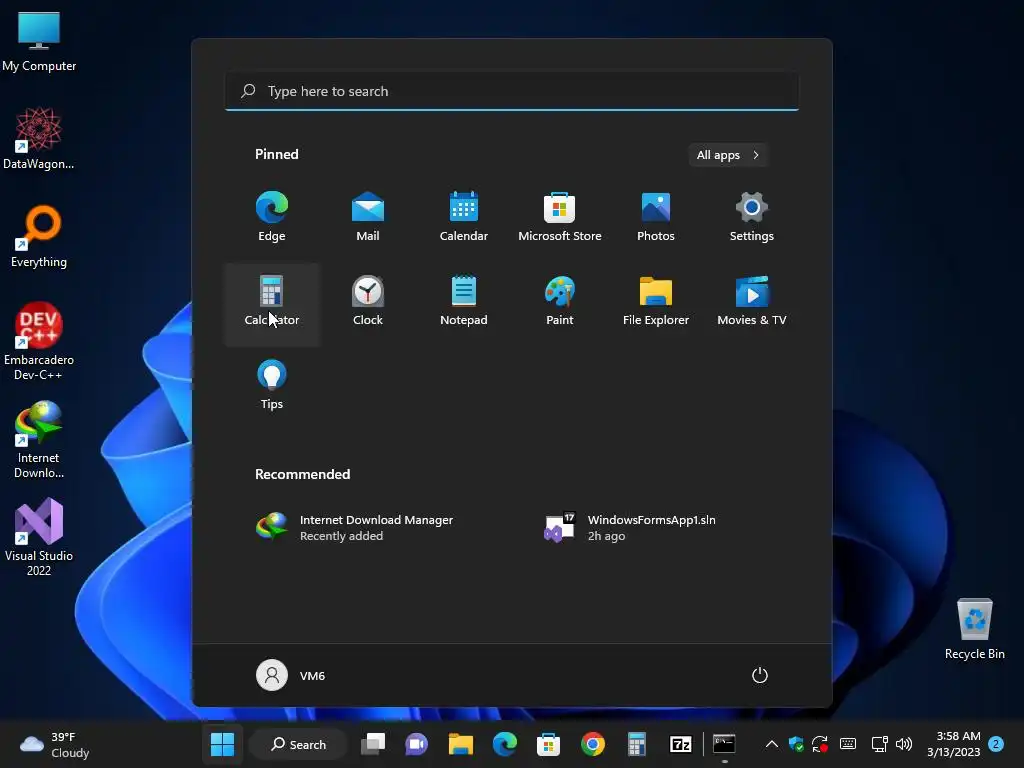The image size is (1024, 768).
Task: Select the My Computer desktop icon
Action: (x=39, y=42)
